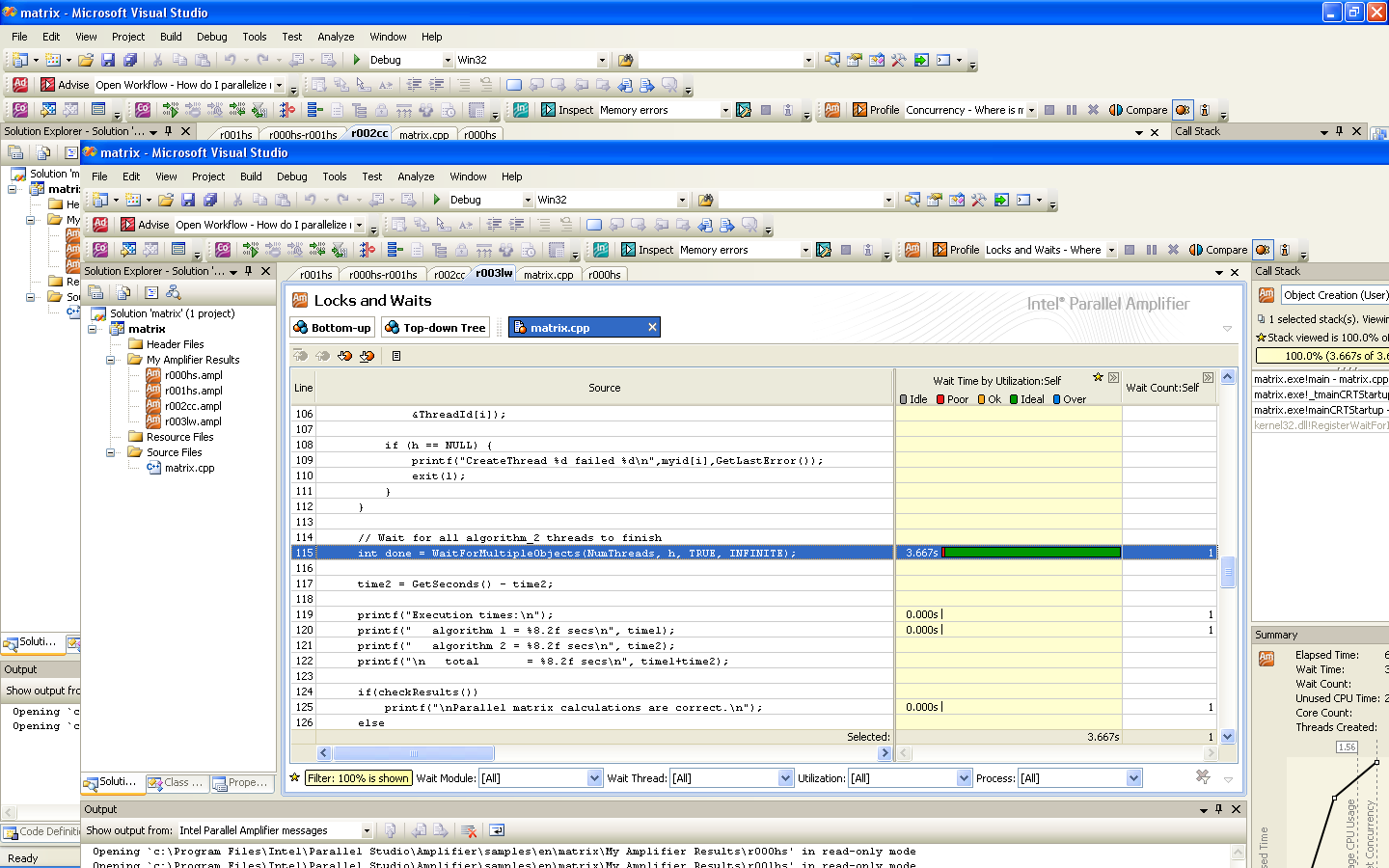Open the Class View tab
The width and height of the screenshot is (1389, 868).
(x=176, y=783)
